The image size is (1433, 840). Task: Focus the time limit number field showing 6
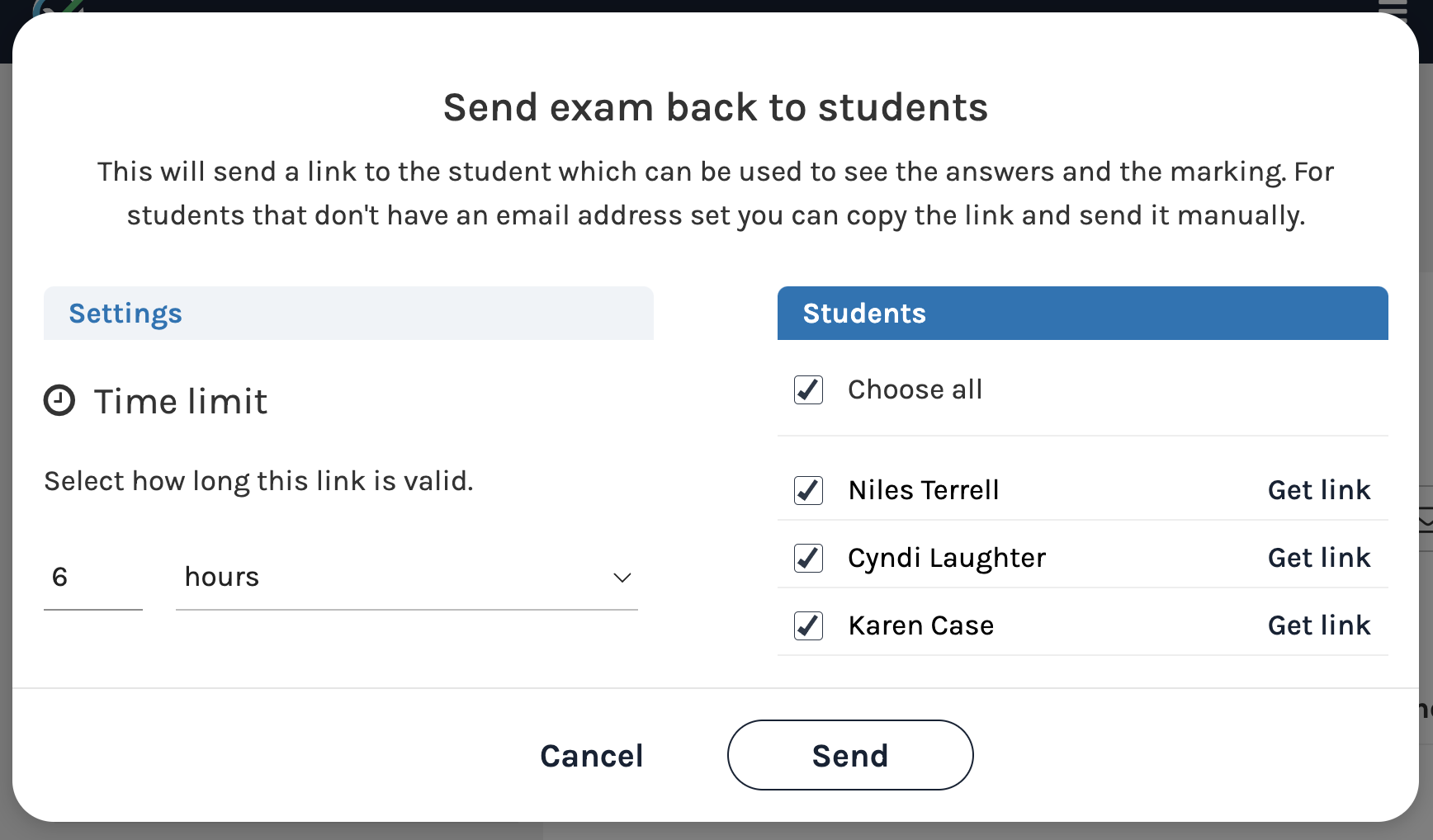click(92, 577)
